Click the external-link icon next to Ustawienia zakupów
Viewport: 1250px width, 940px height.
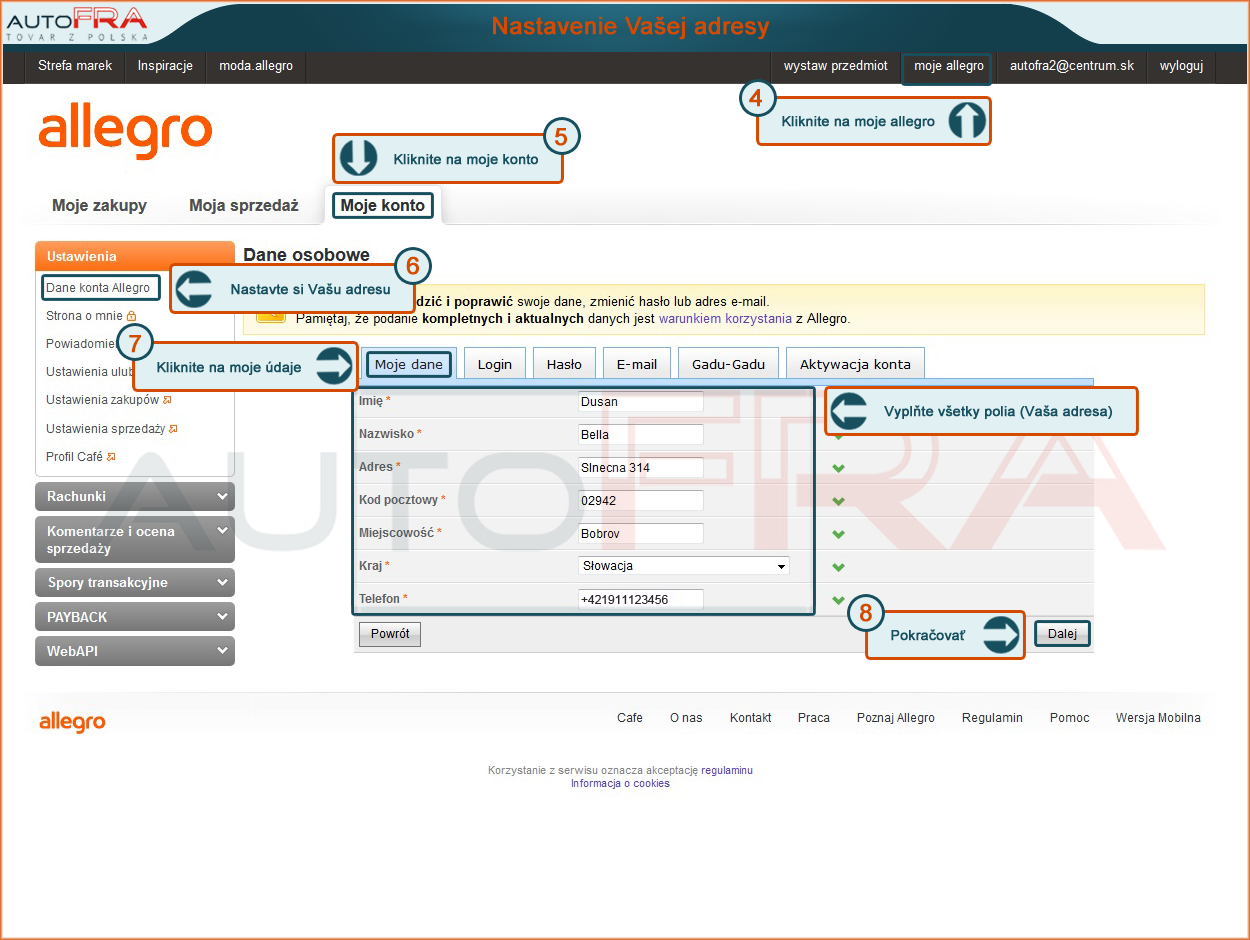[x=167, y=400]
